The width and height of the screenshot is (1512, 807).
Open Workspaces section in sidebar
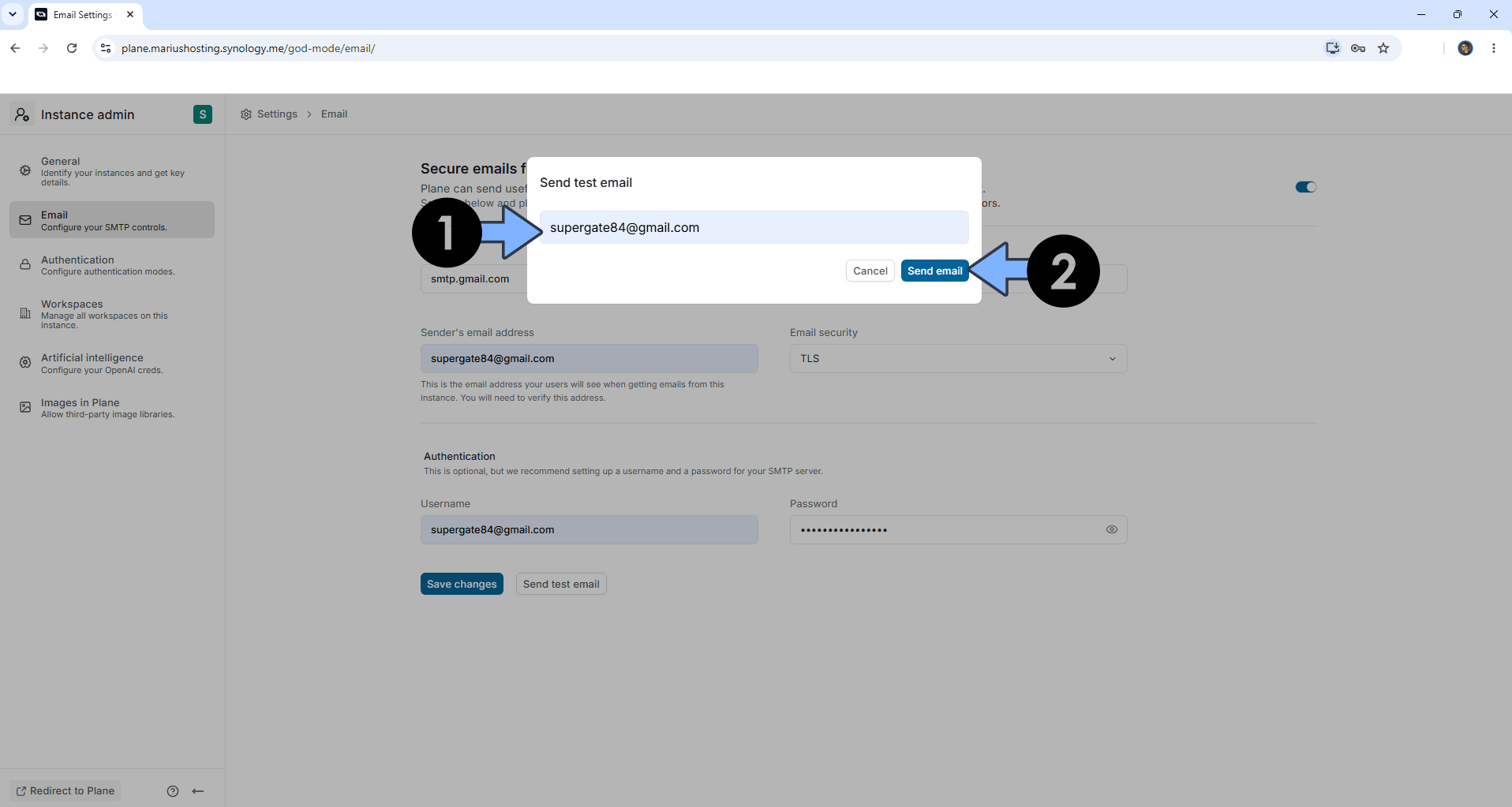(x=112, y=314)
